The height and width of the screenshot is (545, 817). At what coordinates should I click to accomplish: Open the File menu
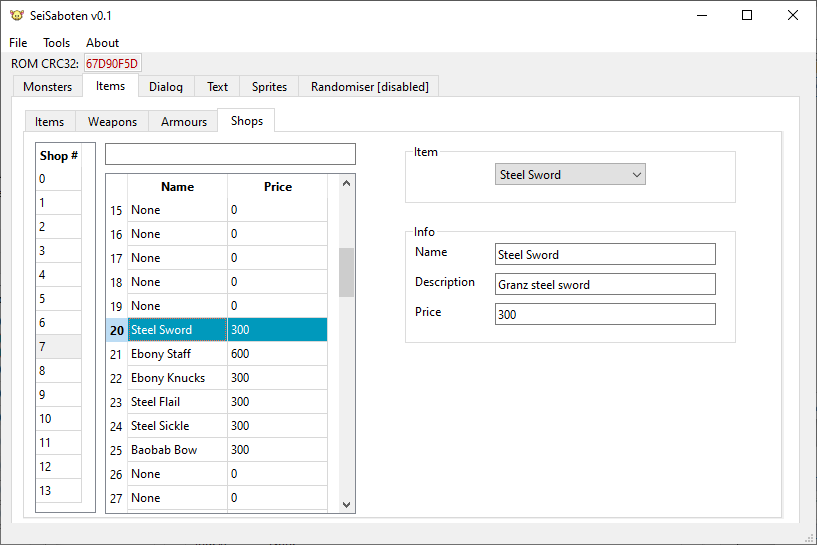[x=18, y=43]
